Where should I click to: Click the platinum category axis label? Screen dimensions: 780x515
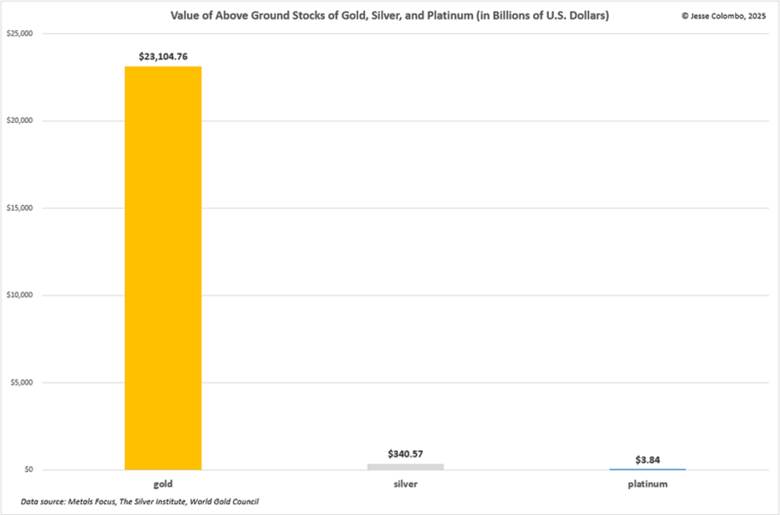647,484
